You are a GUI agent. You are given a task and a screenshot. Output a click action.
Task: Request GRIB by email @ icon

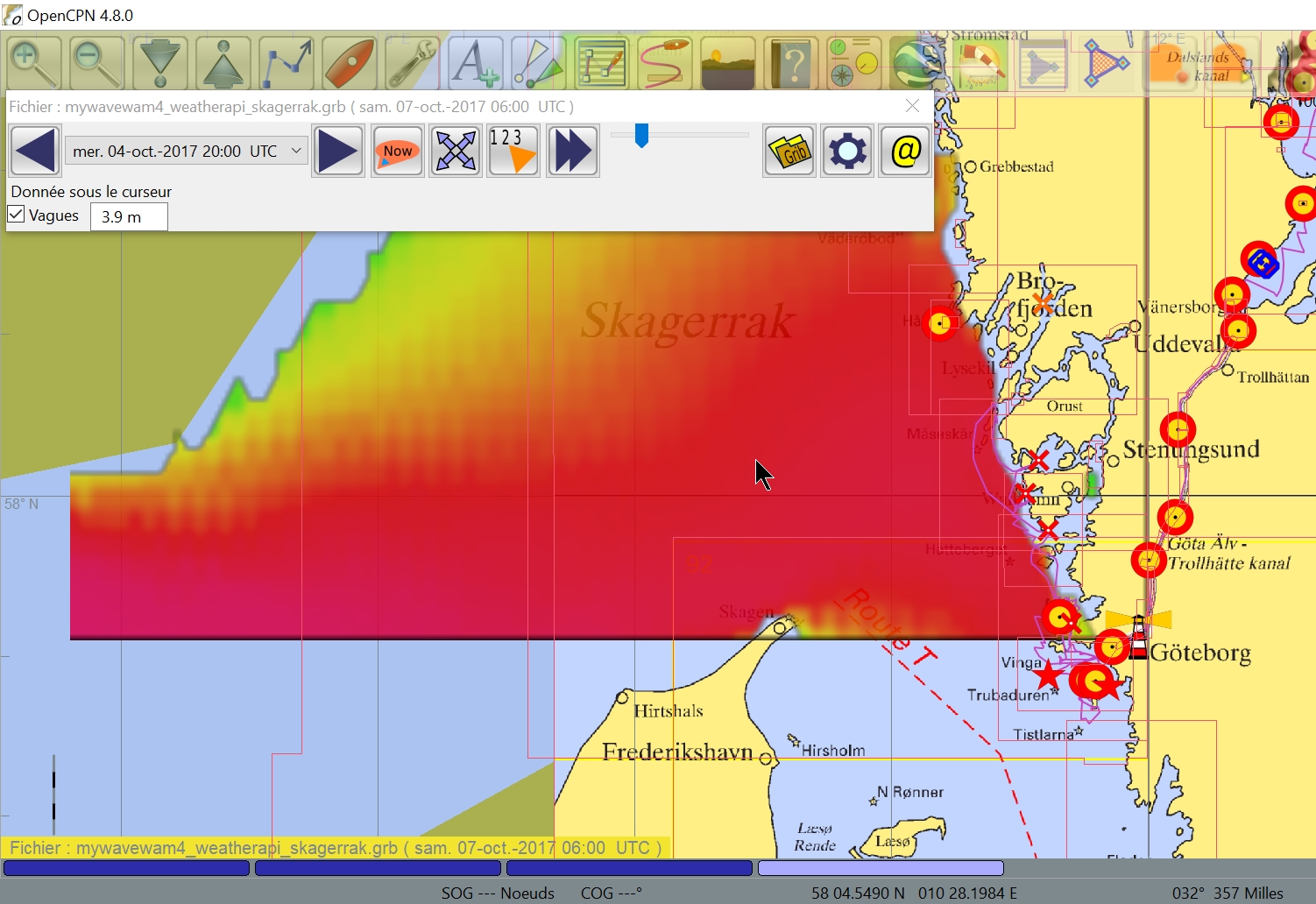[906, 151]
